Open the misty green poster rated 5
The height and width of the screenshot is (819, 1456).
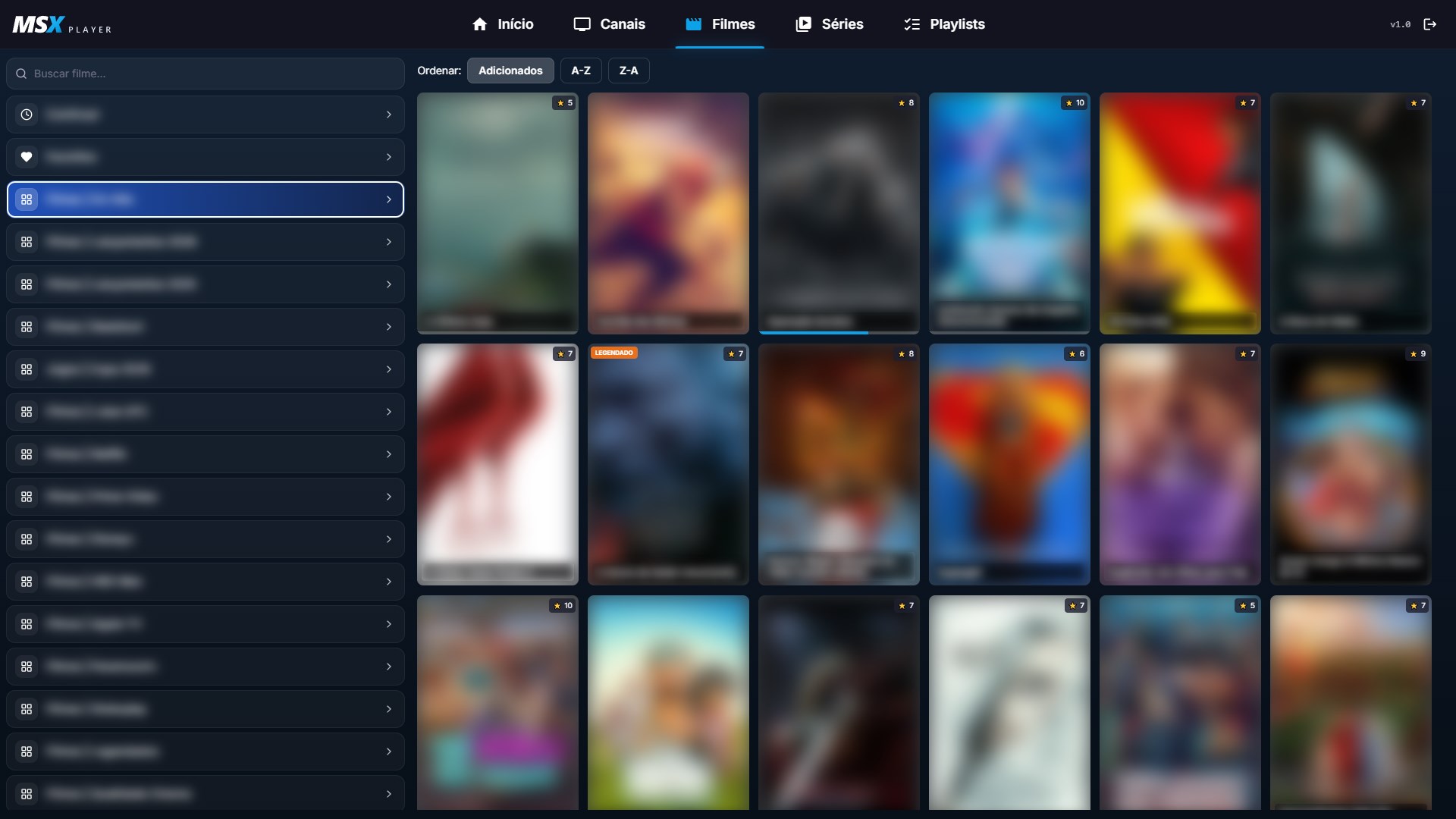pos(497,213)
